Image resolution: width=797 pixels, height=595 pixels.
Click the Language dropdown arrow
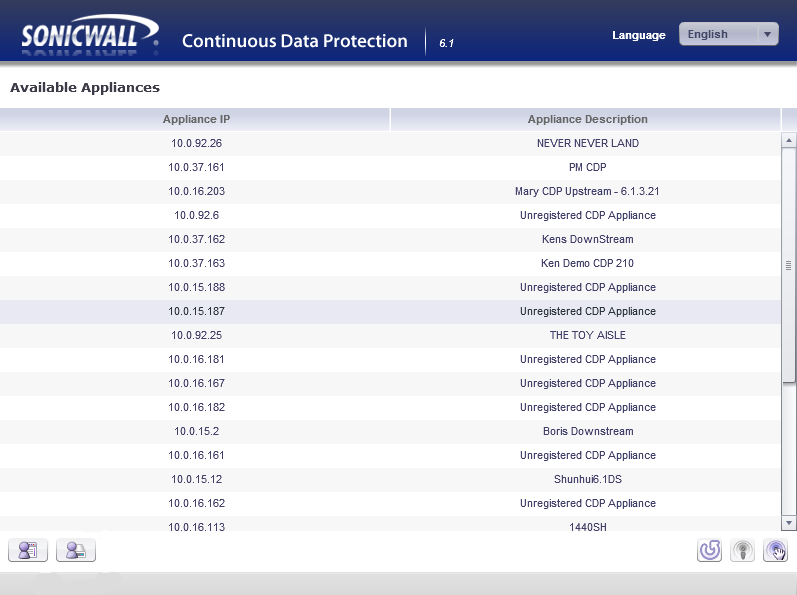(x=767, y=34)
